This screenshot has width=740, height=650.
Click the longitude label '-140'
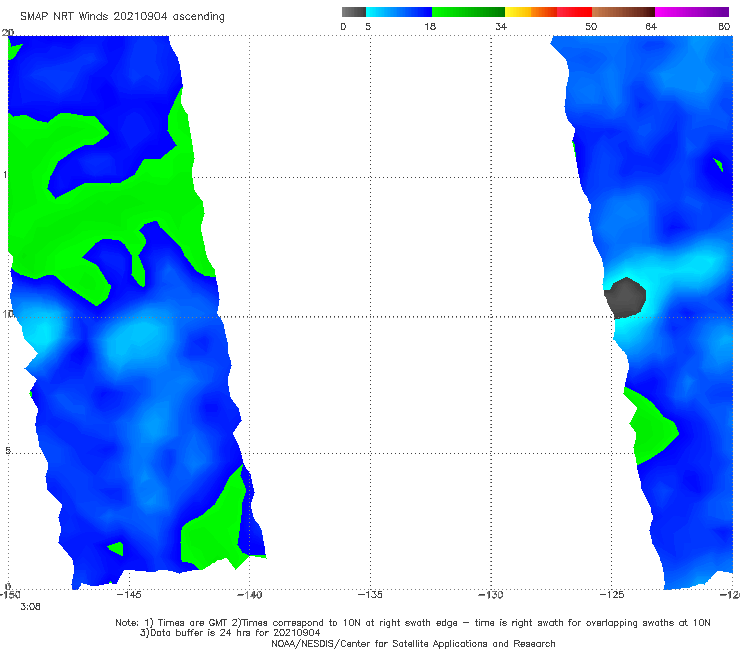click(249, 594)
